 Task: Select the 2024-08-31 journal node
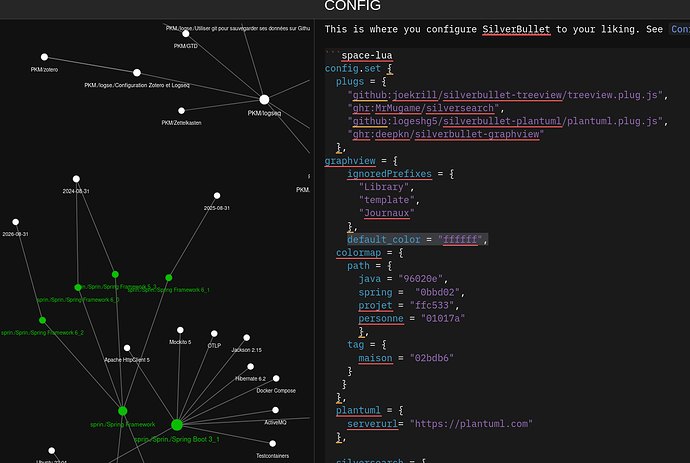76,179
